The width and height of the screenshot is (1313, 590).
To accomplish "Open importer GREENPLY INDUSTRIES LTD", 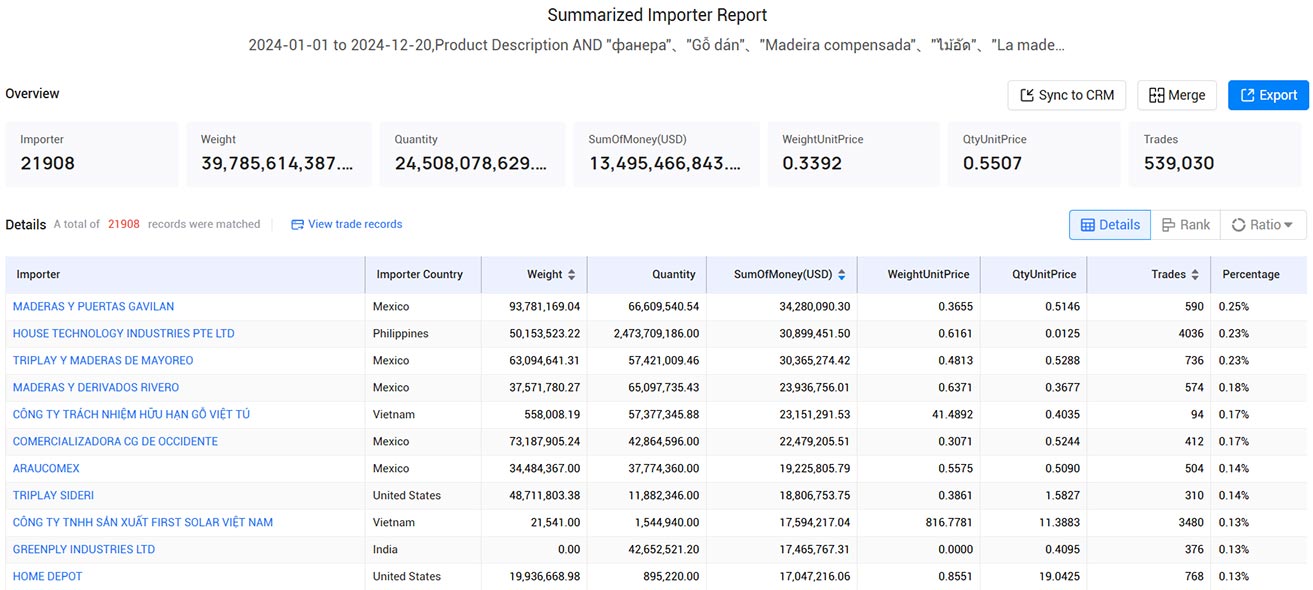I will (84, 549).
